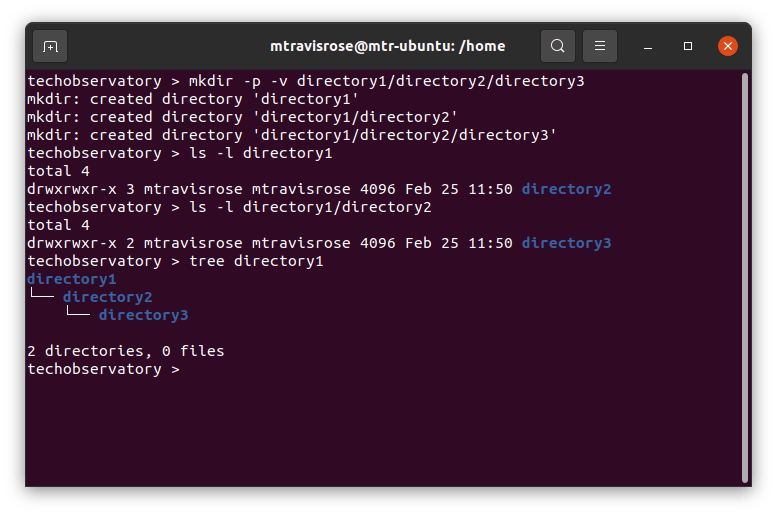Image resolution: width=777 pixels, height=515 pixels.
Task: Open the terminal search
Action: [557, 46]
